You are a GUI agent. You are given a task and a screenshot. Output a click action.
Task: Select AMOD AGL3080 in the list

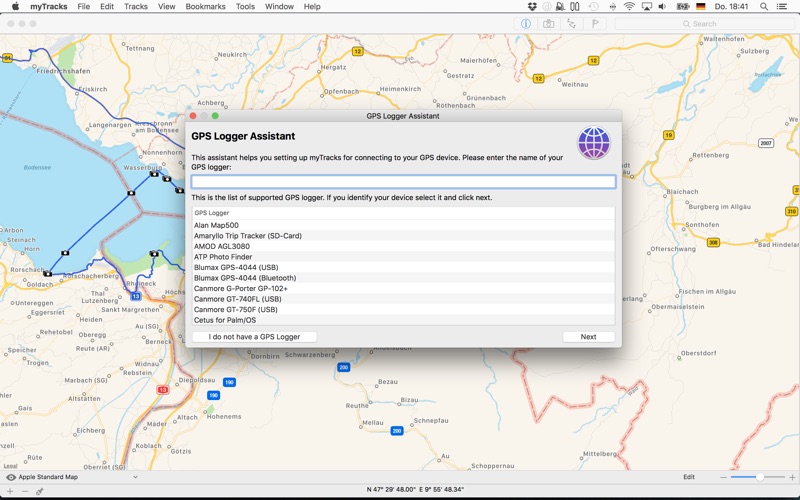tap(403, 246)
